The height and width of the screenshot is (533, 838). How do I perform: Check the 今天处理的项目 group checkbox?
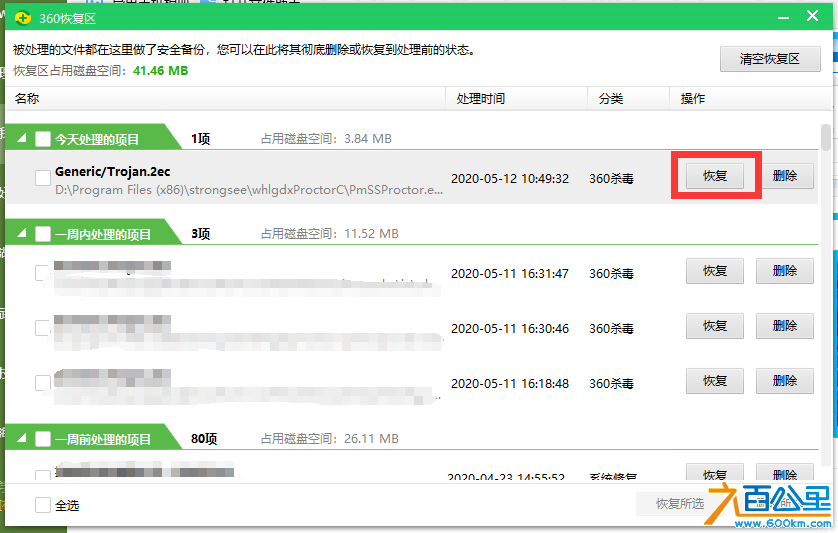(43, 139)
